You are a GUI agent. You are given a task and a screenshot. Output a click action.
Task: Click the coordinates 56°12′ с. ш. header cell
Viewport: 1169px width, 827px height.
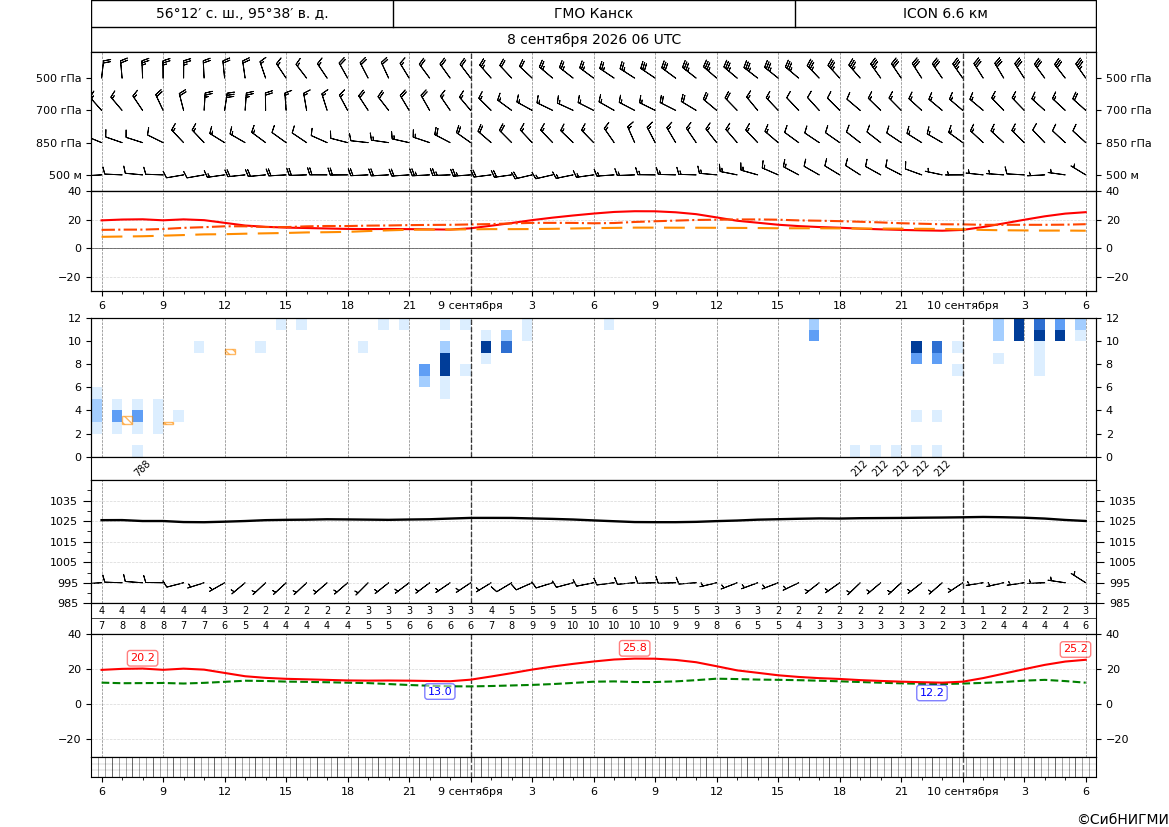click(242, 13)
